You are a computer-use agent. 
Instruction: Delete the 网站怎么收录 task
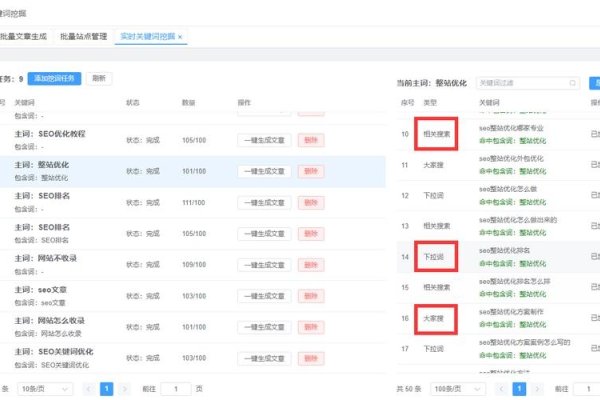pyautogui.click(x=311, y=327)
